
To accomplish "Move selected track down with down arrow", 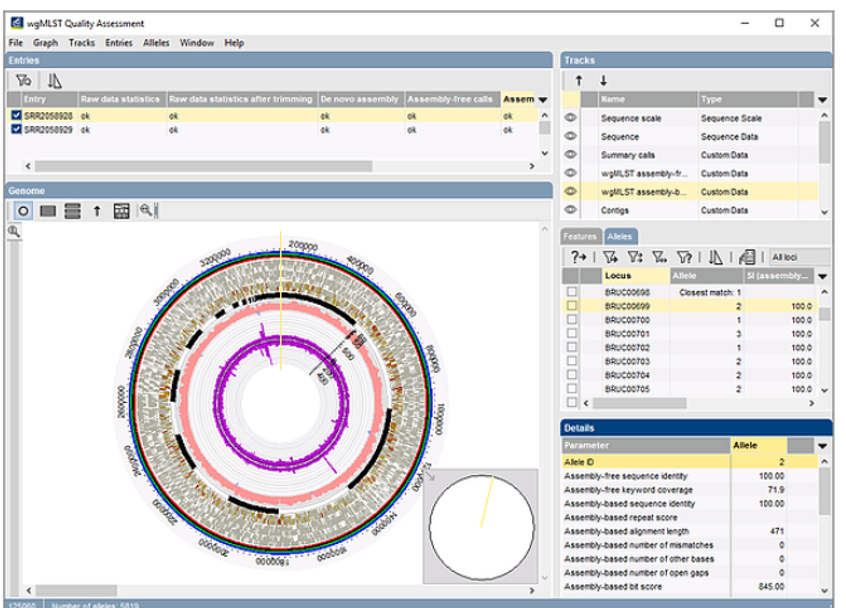I will (x=603, y=81).
